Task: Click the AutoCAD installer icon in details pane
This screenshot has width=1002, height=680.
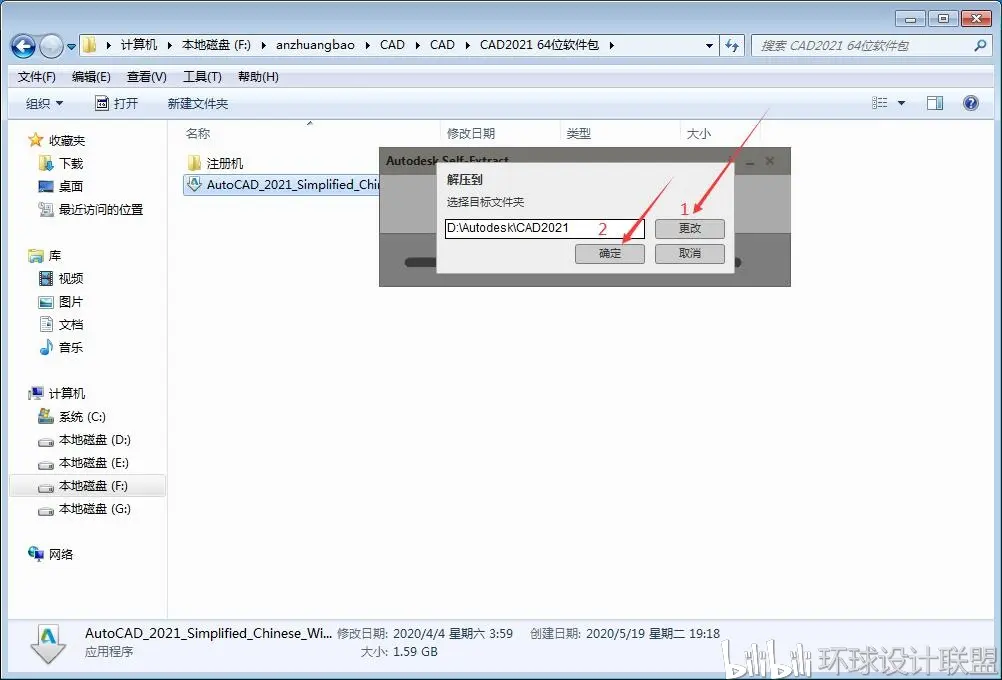Action: (x=49, y=644)
